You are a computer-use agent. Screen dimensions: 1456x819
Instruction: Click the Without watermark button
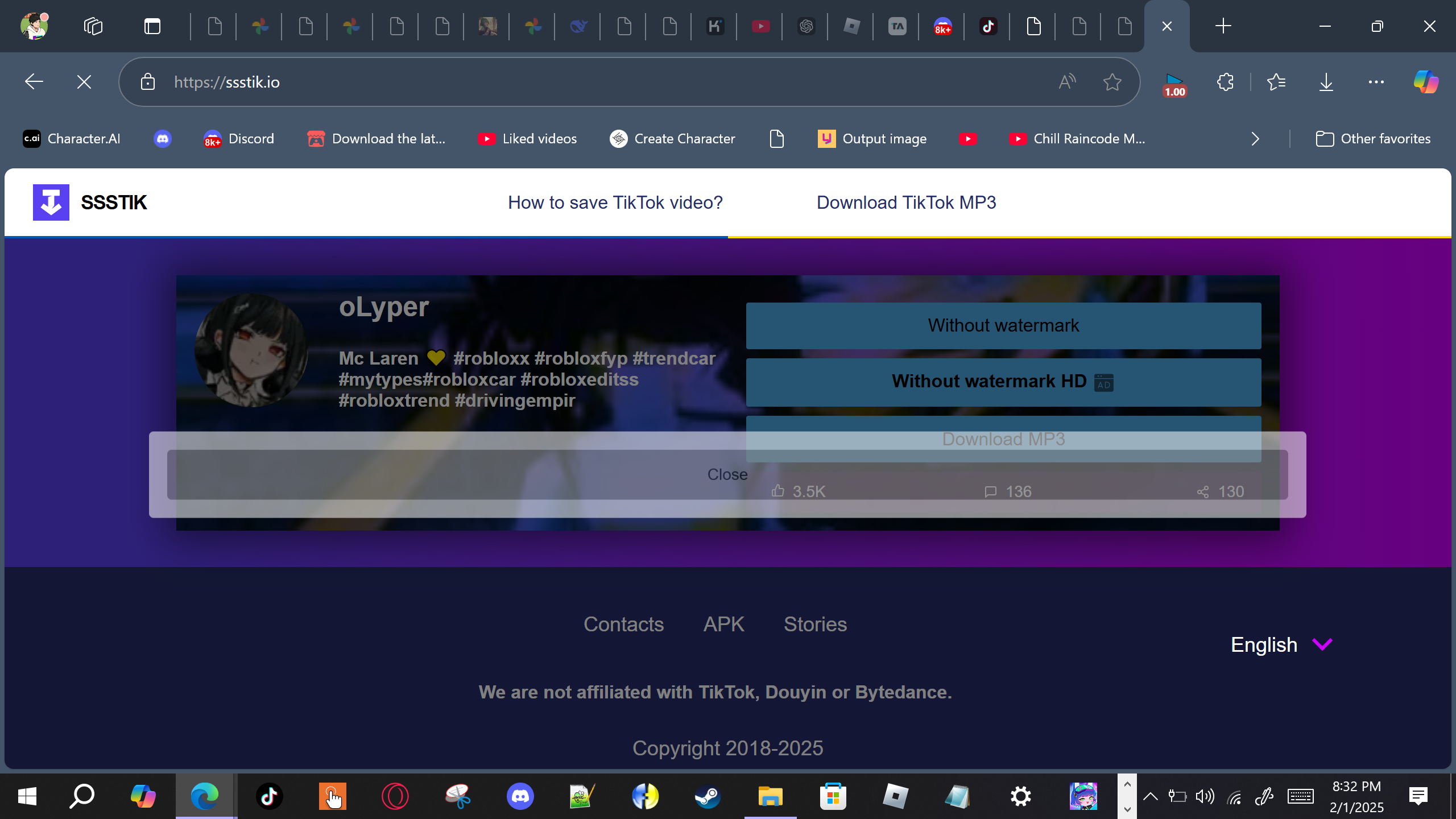(x=1003, y=325)
